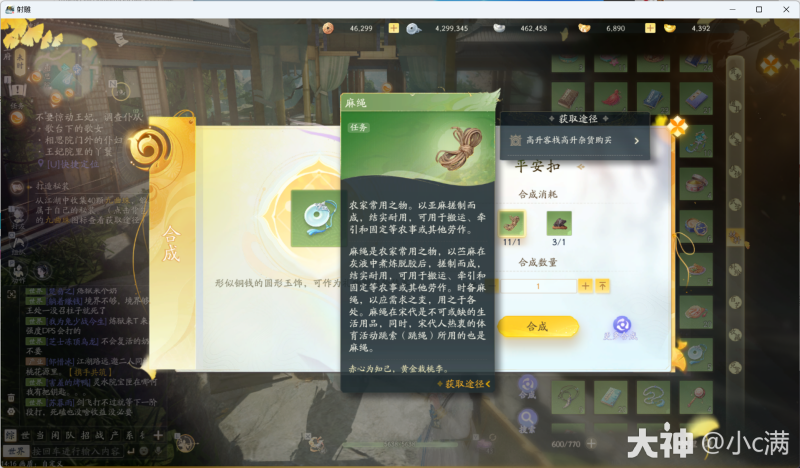Select the blue bead necklace in inventory
Image resolution: width=800 pixels, height=468 pixels.
pyautogui.click(x=653, y=397)
